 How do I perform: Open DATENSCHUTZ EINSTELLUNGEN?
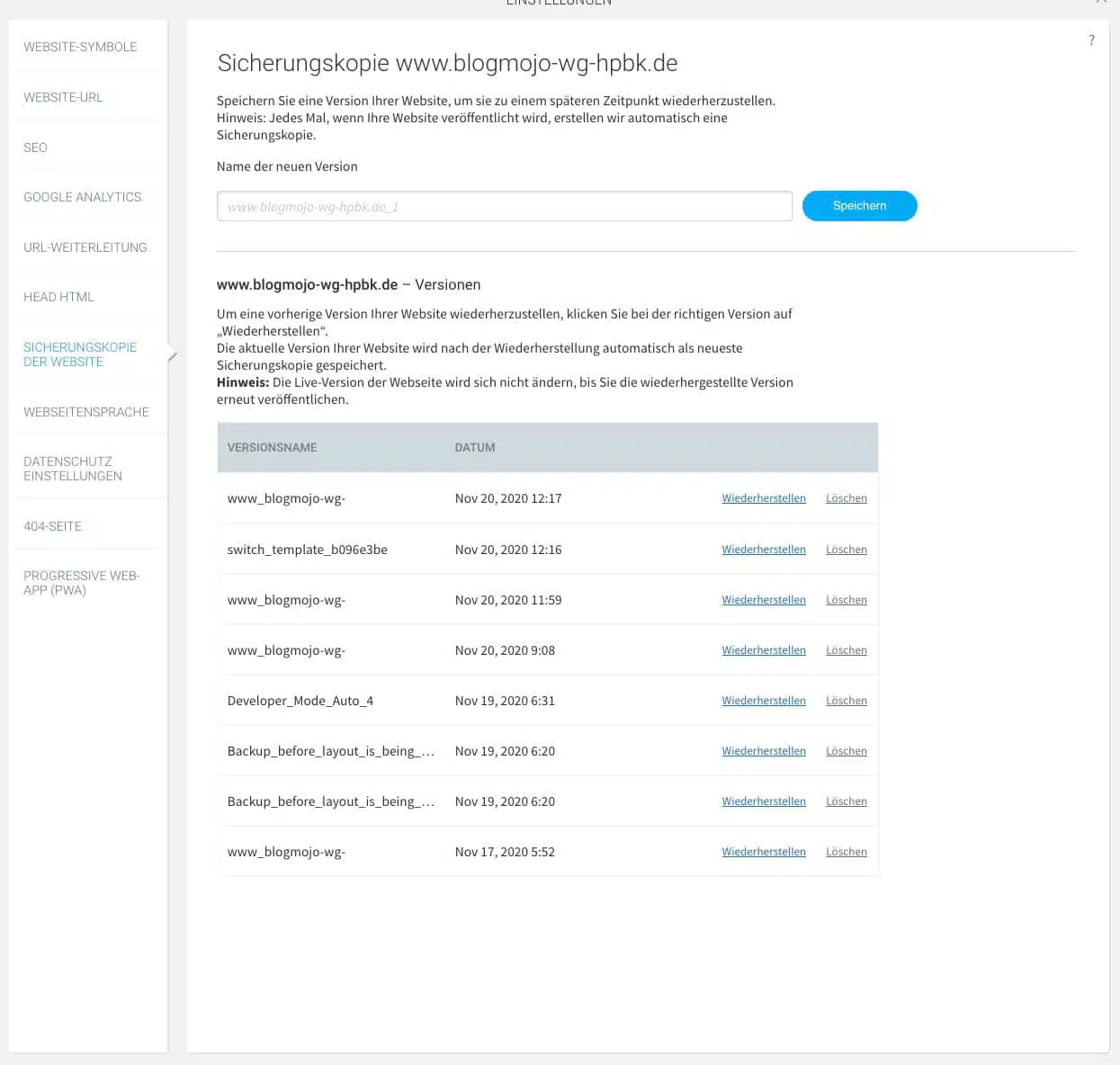point(72,469)
